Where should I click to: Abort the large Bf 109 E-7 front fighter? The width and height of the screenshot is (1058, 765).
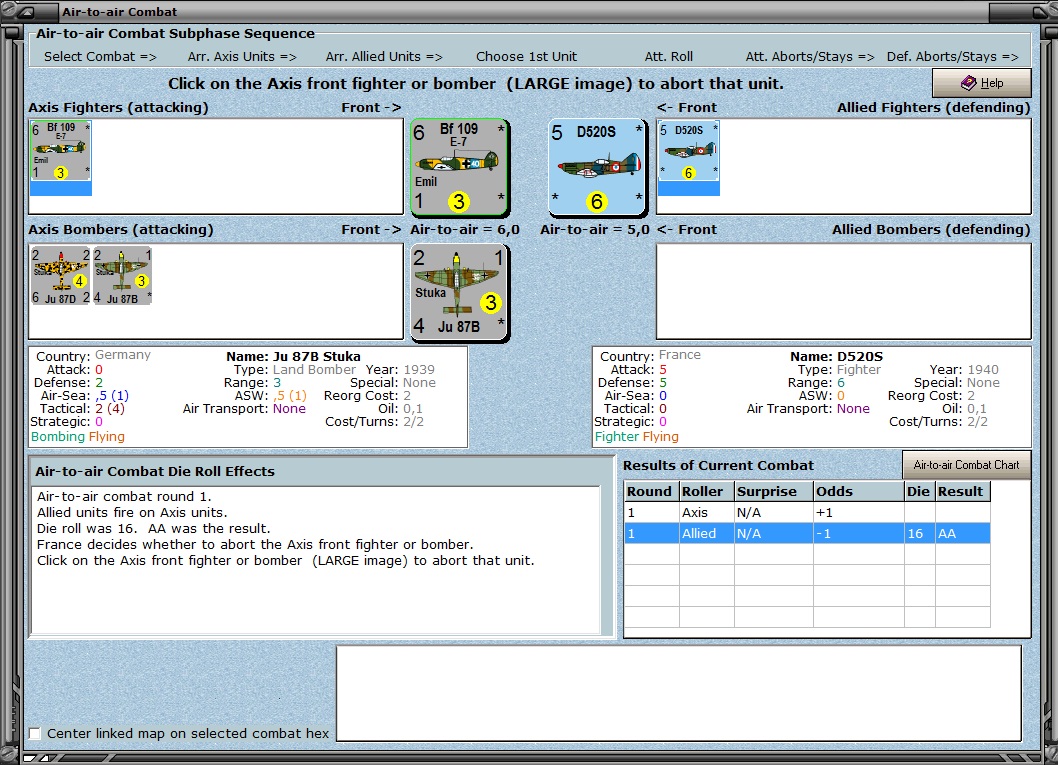click(x=459, y=167)
